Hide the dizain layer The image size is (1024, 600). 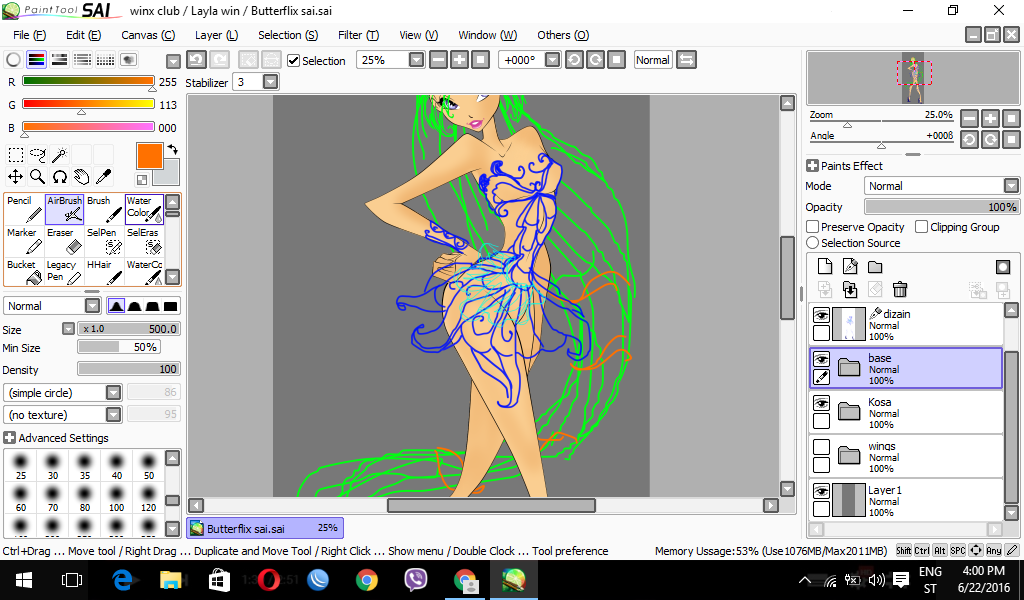coord(822,315)
